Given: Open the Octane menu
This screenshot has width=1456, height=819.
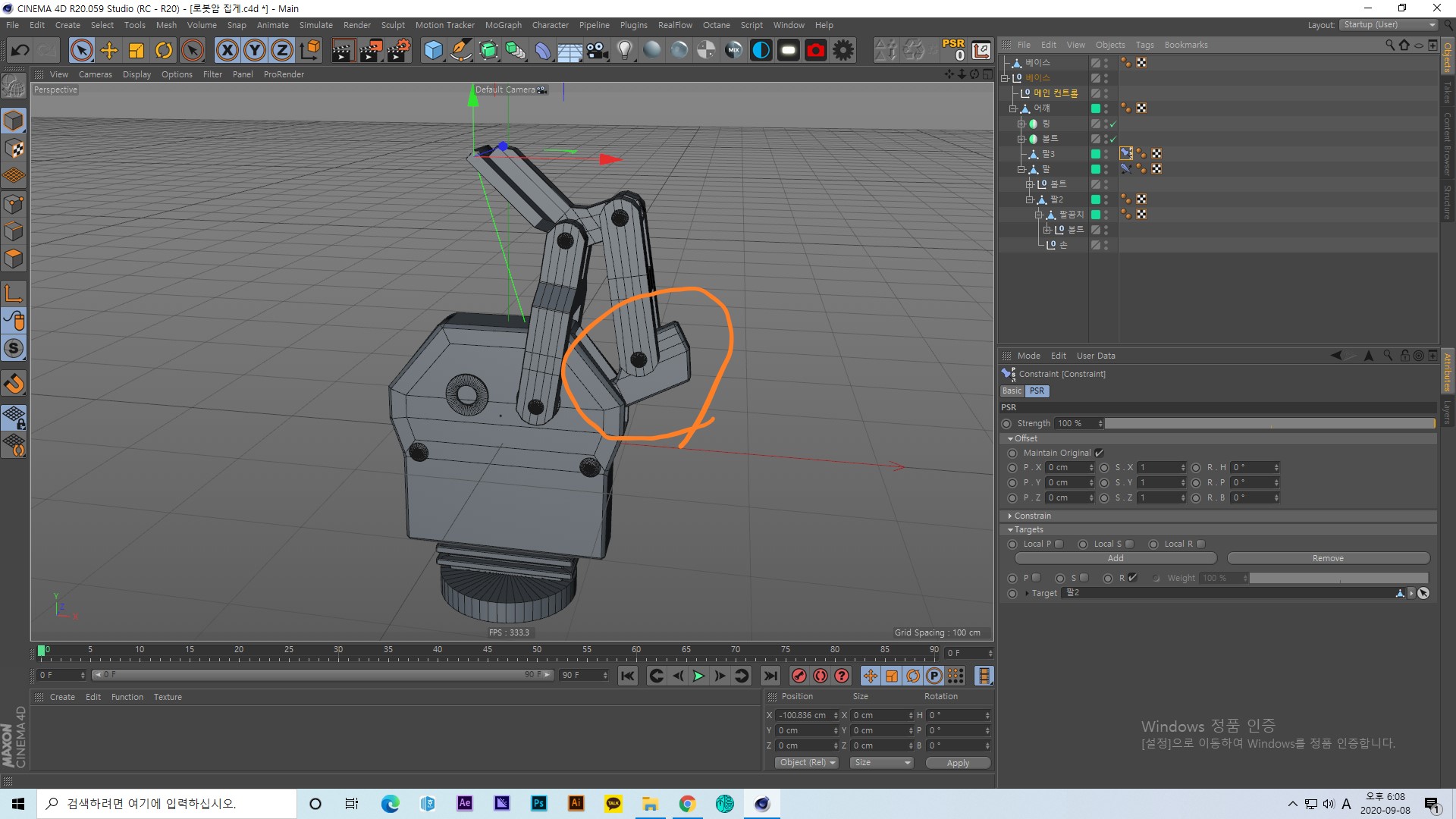Looking at the screenshot, I should click(x=716, y=25).
